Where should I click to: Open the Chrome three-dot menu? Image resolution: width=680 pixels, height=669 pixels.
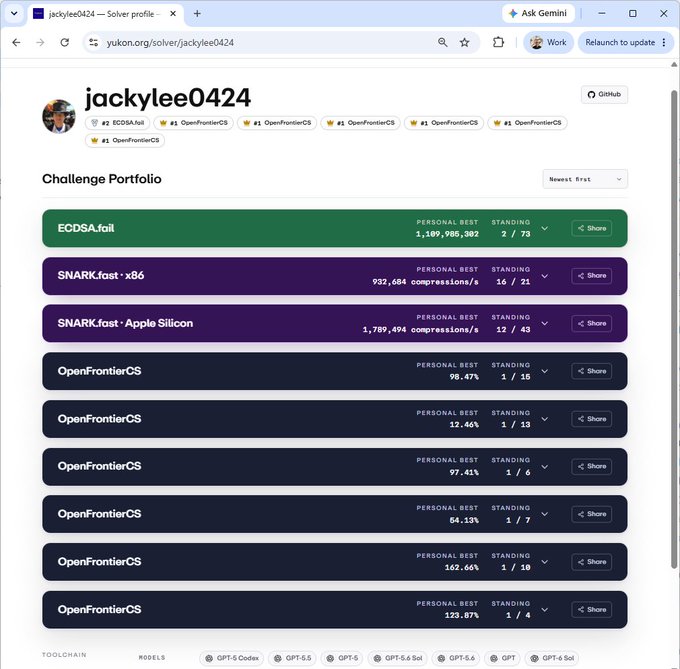(x=664, y=42)
